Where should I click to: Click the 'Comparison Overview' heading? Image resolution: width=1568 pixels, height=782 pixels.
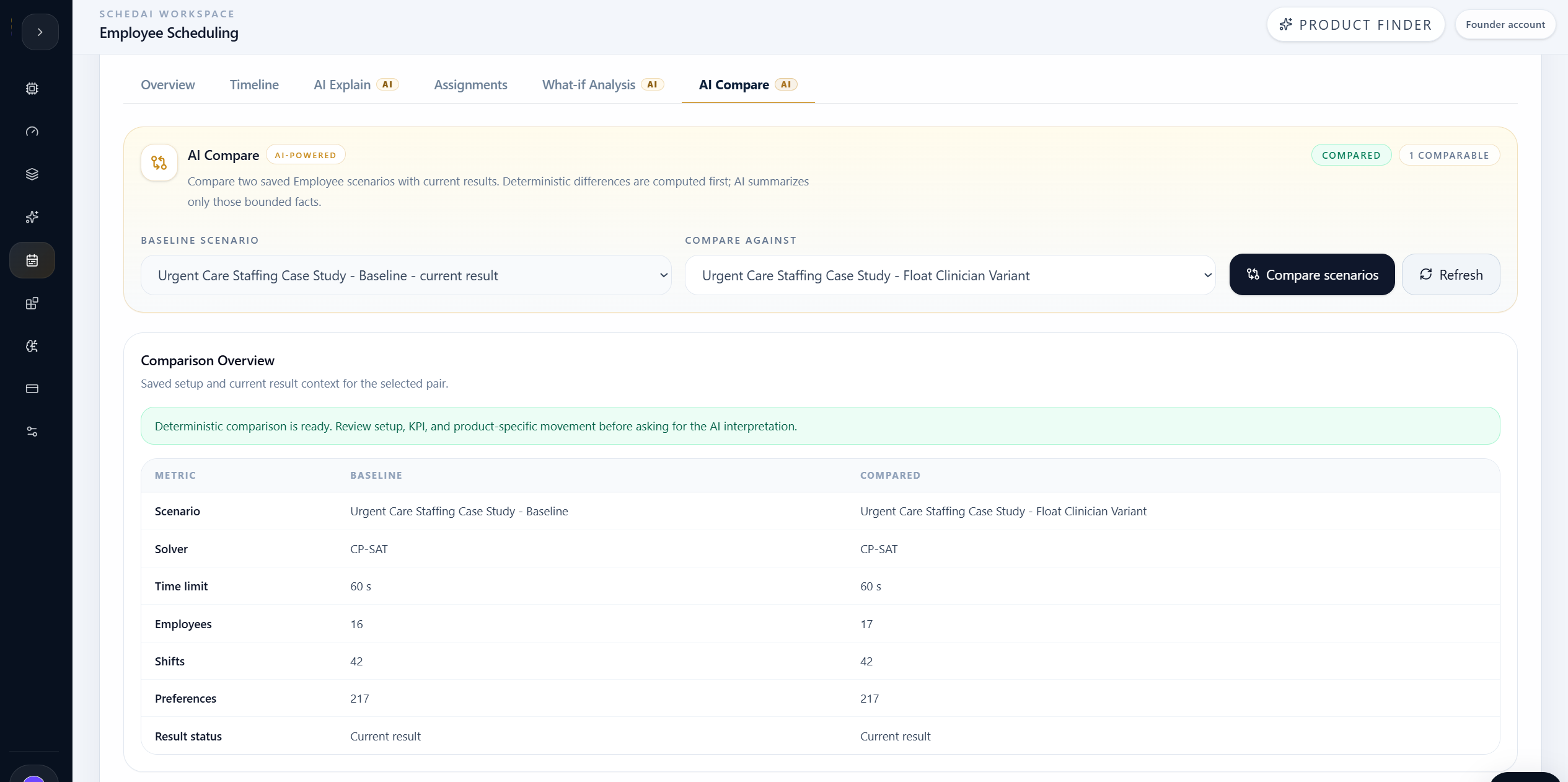coord(208,361)
